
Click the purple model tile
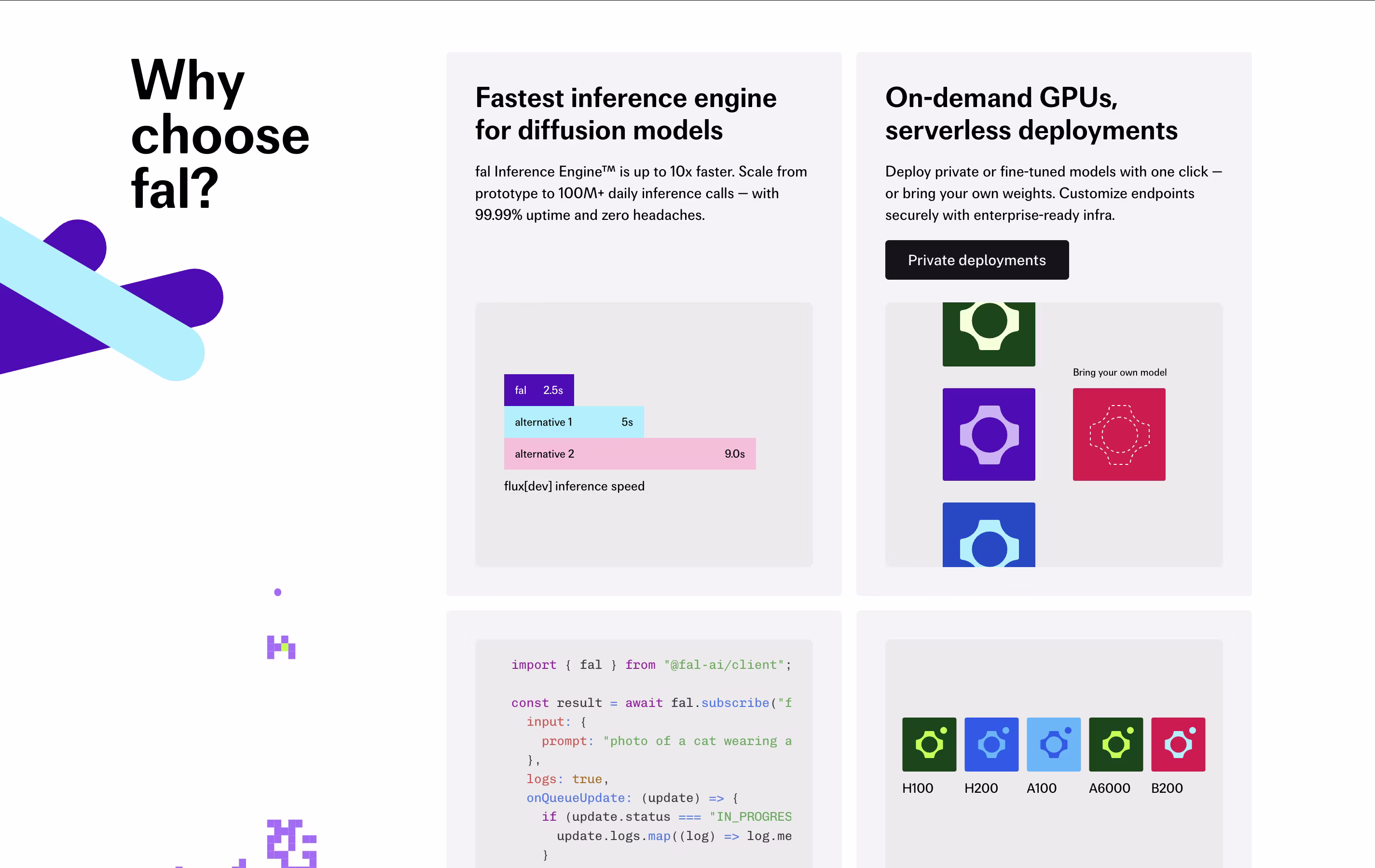989,434
